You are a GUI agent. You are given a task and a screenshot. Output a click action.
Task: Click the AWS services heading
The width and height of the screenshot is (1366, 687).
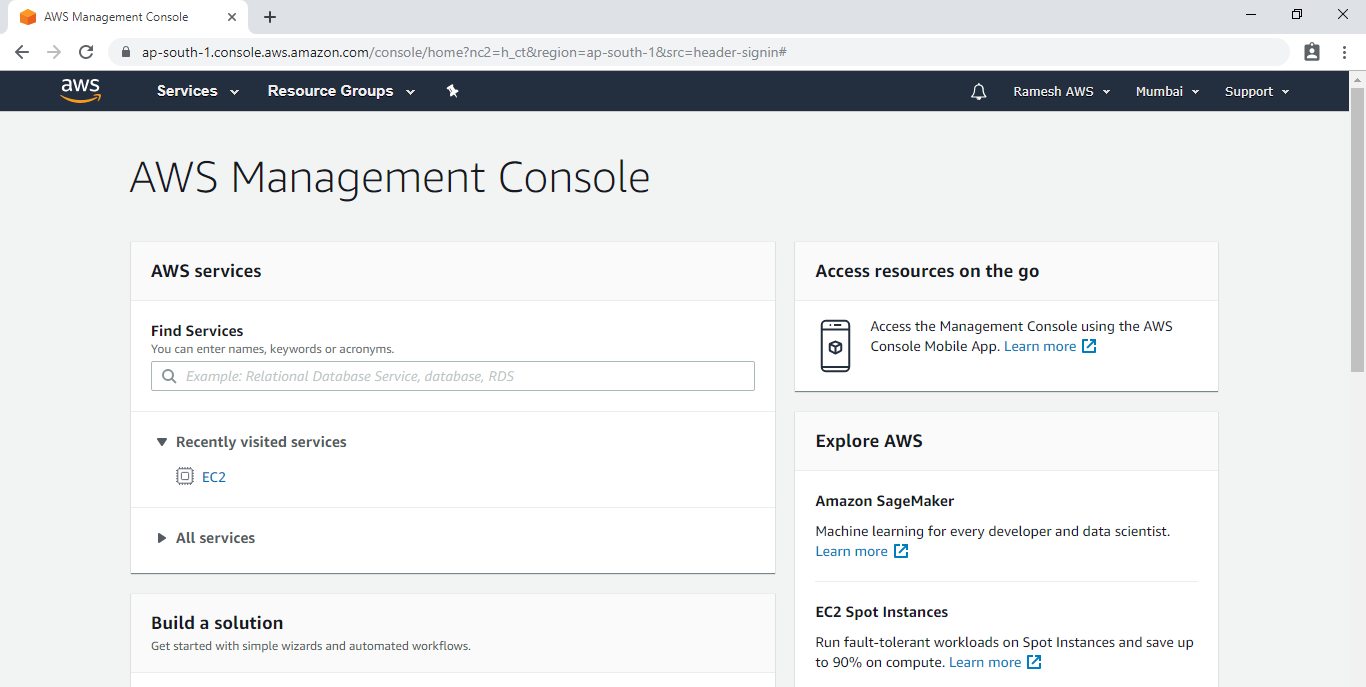(206, 271)
